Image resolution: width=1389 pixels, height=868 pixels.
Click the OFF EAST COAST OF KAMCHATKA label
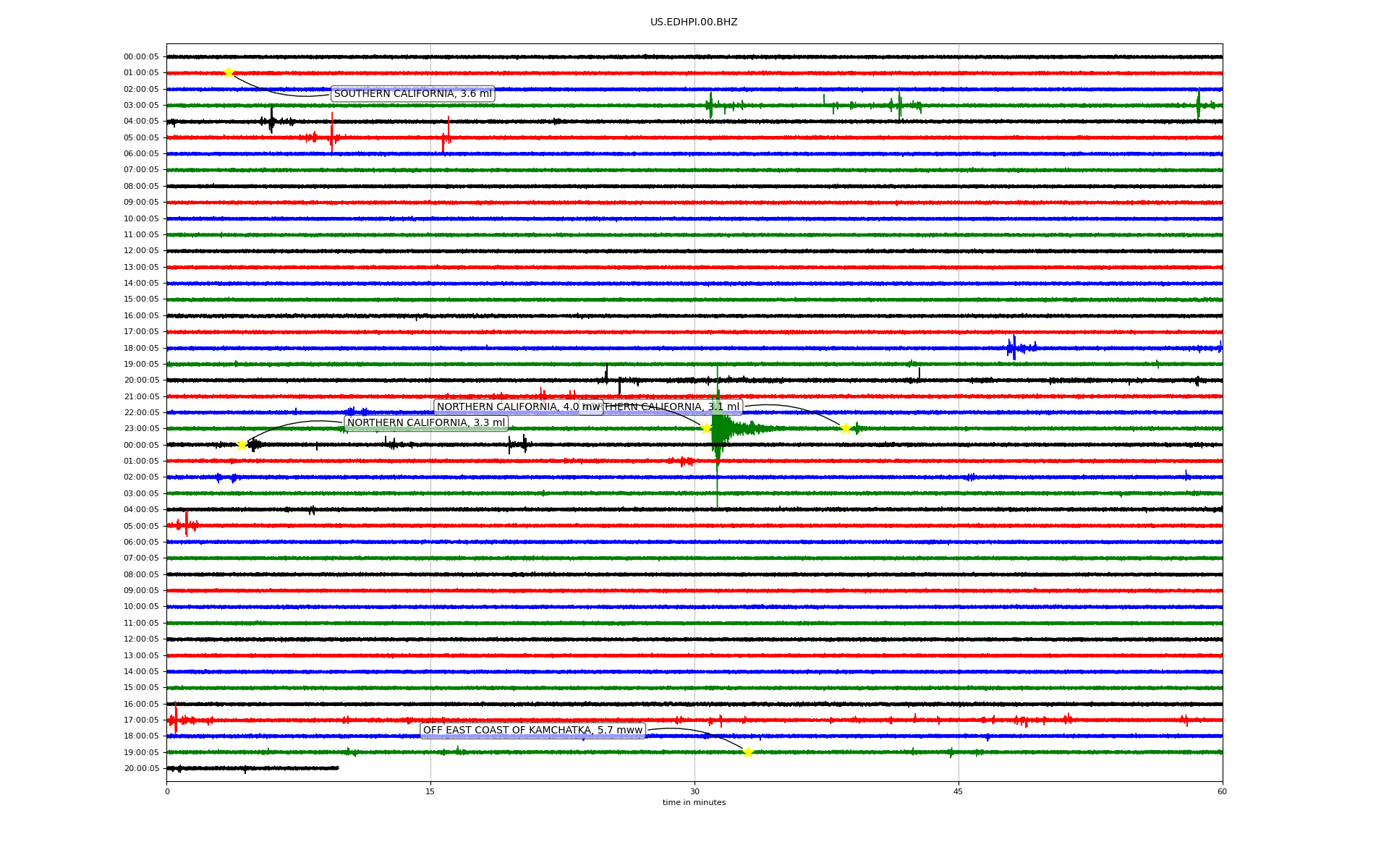point(532,731)
